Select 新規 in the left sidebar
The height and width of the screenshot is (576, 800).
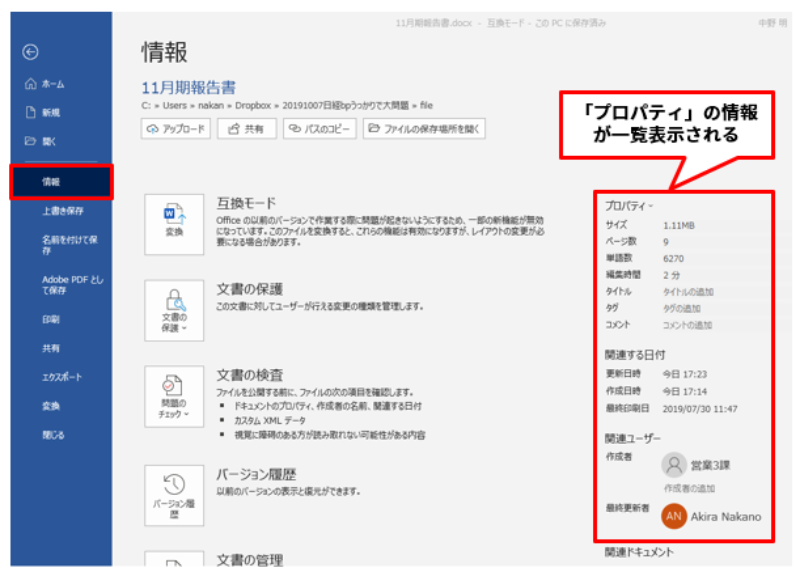[x=50, y=113]
